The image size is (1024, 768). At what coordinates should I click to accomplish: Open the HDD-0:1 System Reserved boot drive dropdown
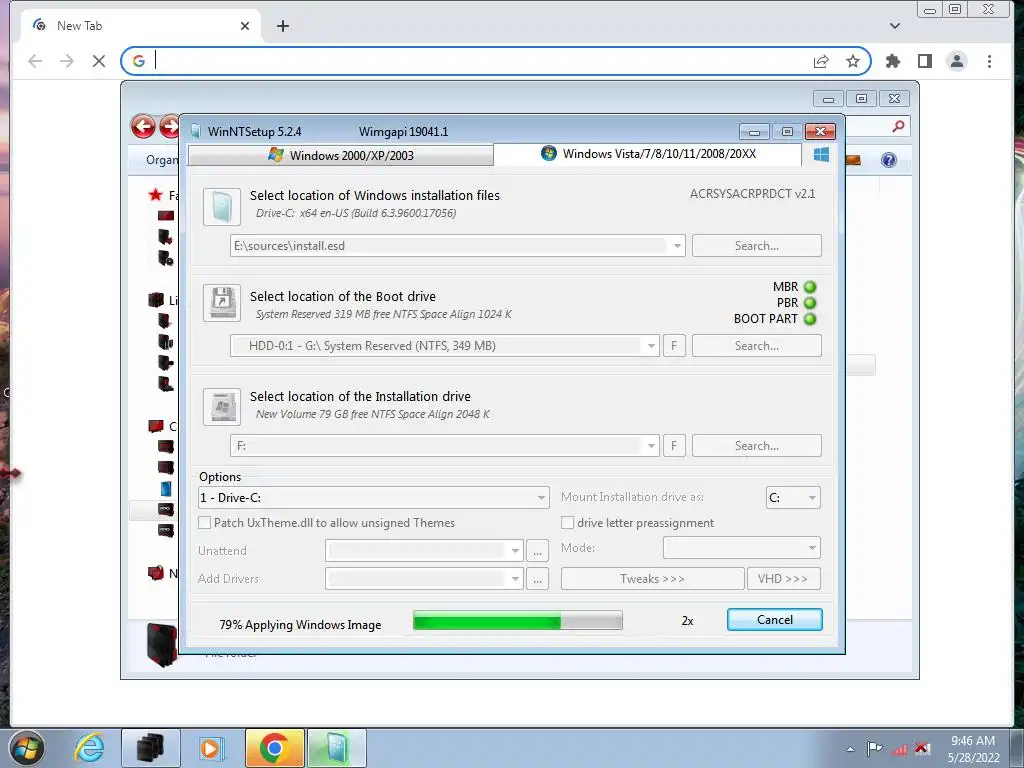650,345
